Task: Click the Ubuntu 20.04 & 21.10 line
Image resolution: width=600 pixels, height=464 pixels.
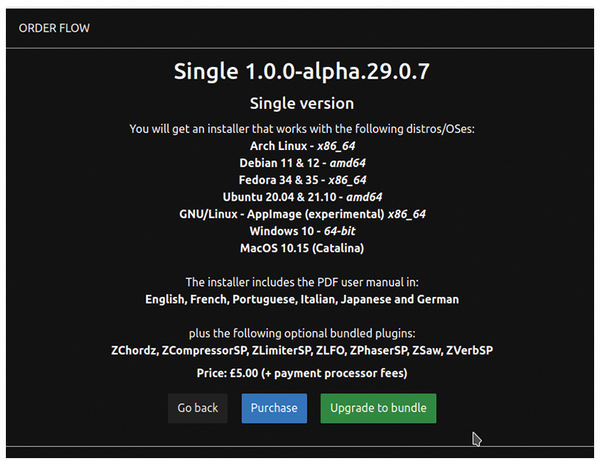Action: tap(302, 197)
